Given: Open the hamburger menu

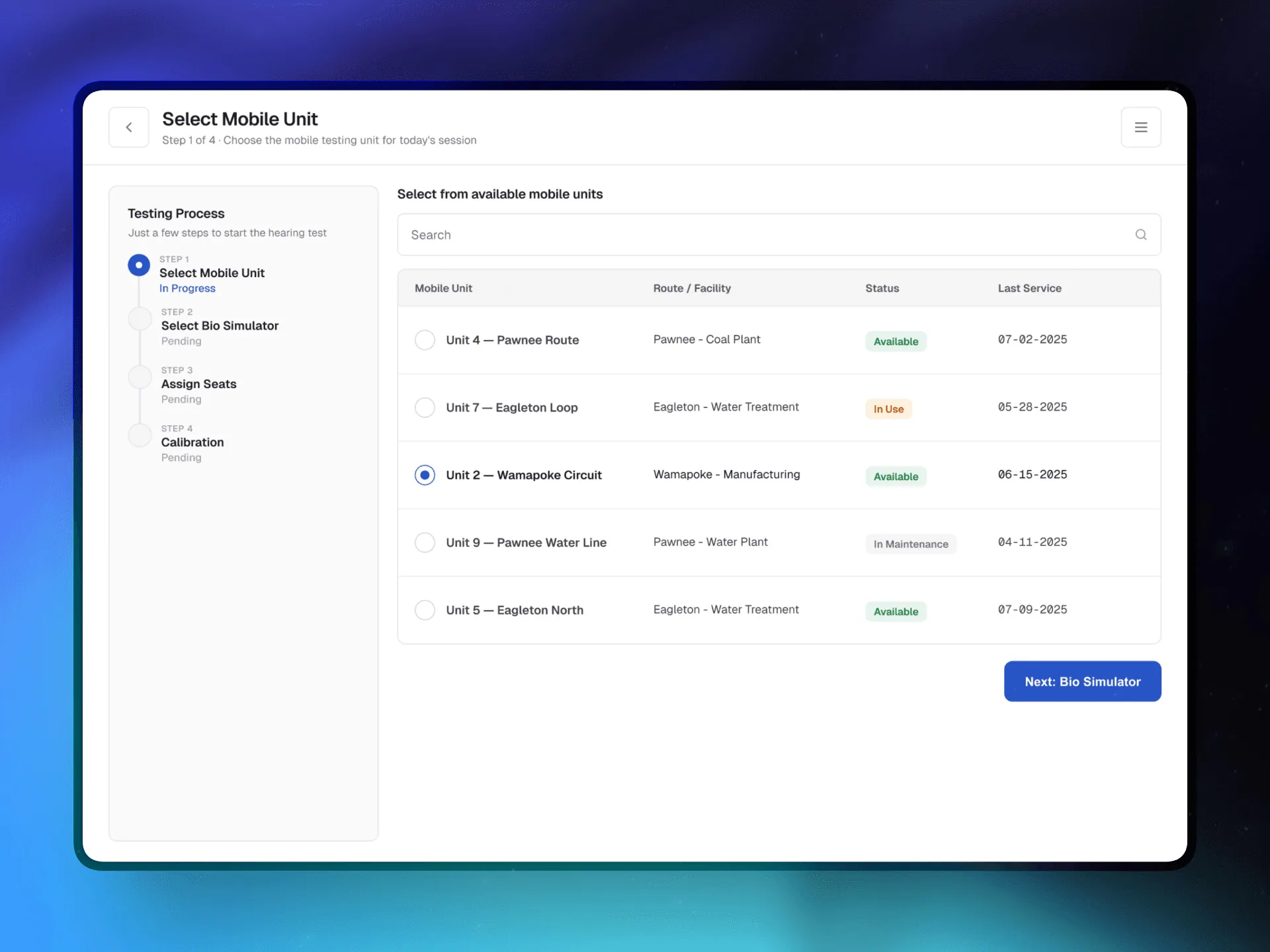Looking at the screenshot, I should [x=1141, y=127].
